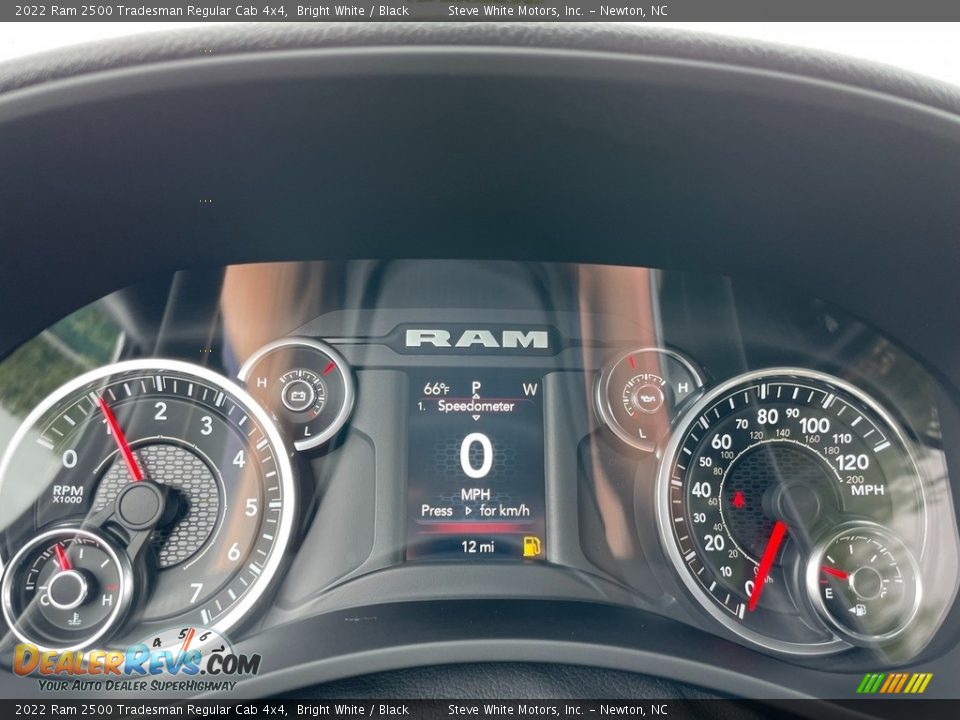Tap the 7 mark on tachometer
Viewport: 960px width, 720px height.
[x=195, y=593]
